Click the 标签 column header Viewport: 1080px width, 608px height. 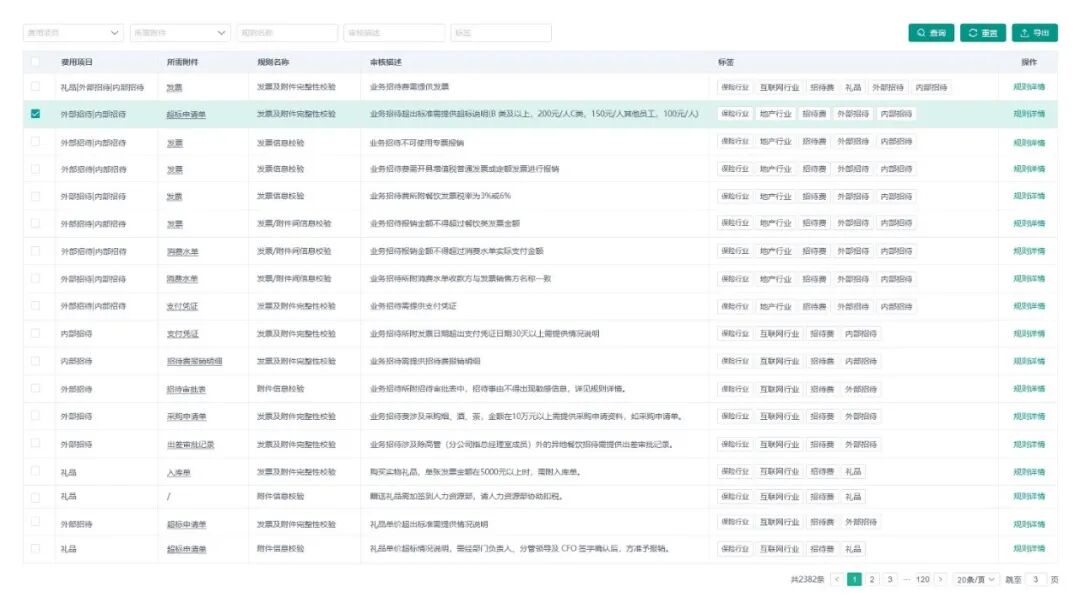click(x=726, y=62)
